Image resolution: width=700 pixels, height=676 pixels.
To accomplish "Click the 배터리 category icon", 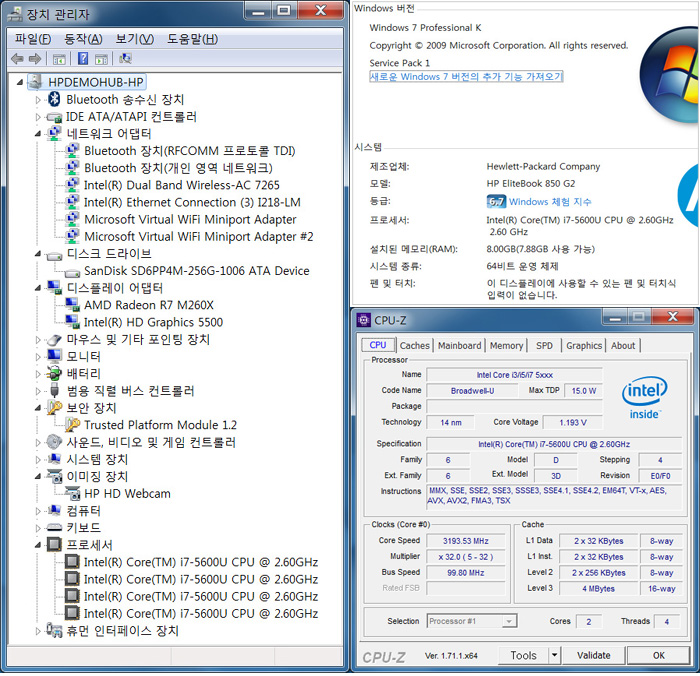I will tap(54, 373).
